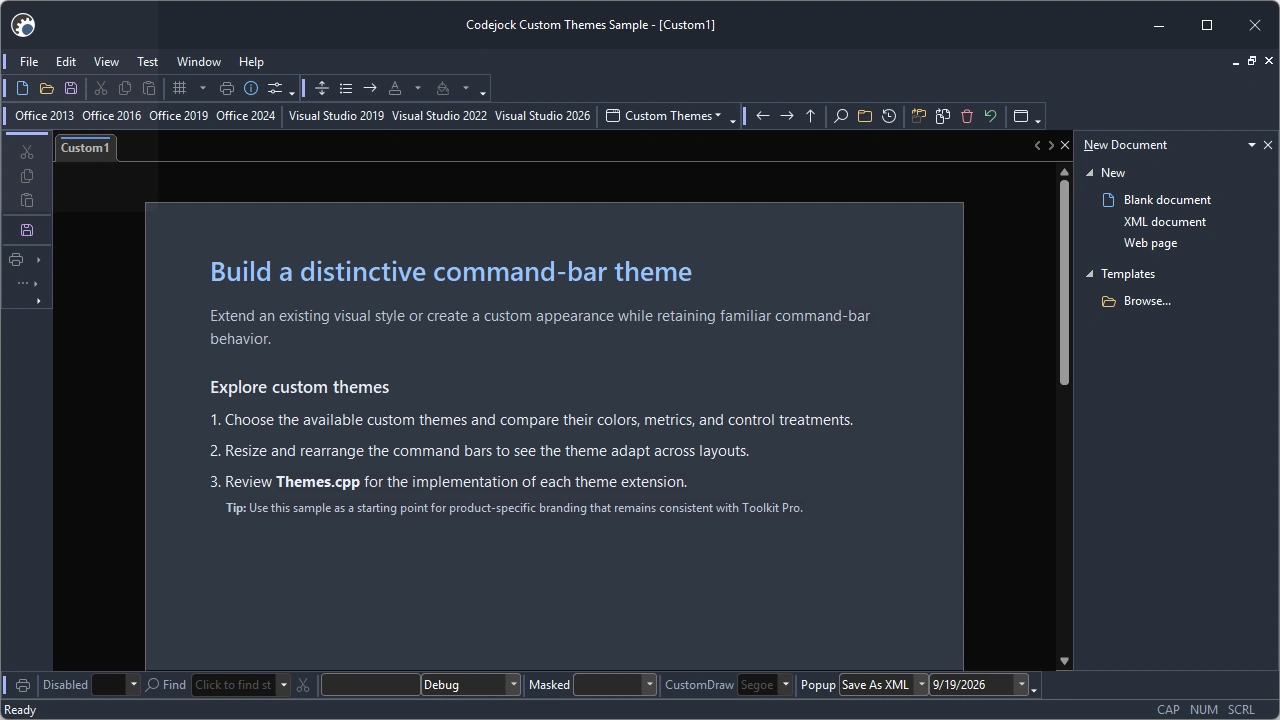Screen dimensions: 1280x720
Task: Apply the Visual Studio 2022 theme
Action: click(439, 116)
